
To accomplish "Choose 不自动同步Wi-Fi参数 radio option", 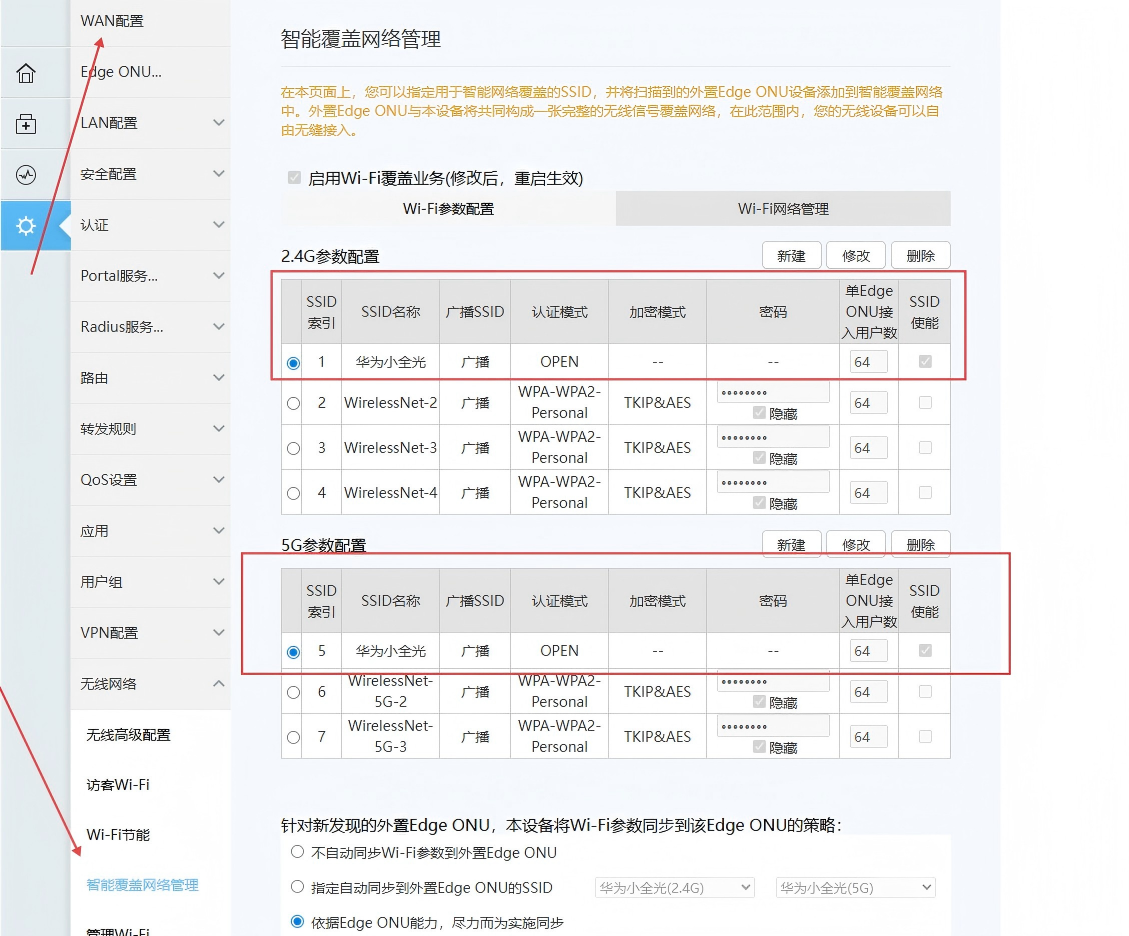I will tap(297, 853).
